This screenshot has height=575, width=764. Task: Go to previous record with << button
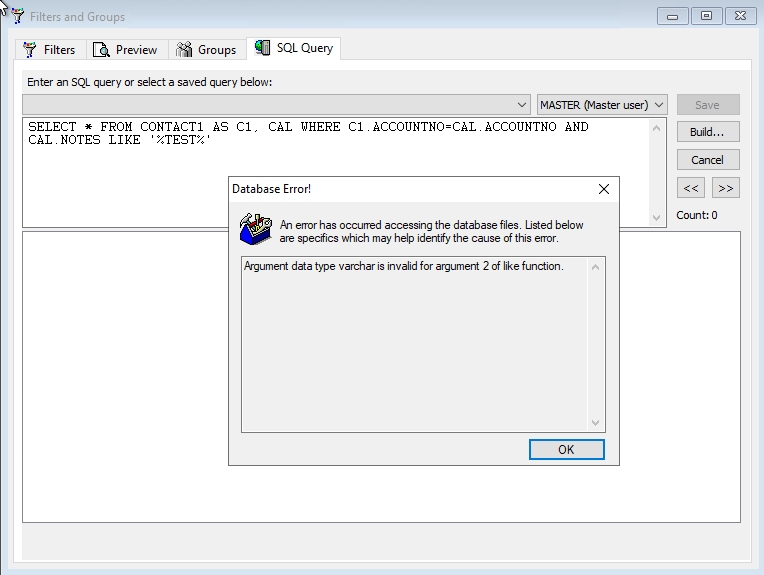coord(691,188)
